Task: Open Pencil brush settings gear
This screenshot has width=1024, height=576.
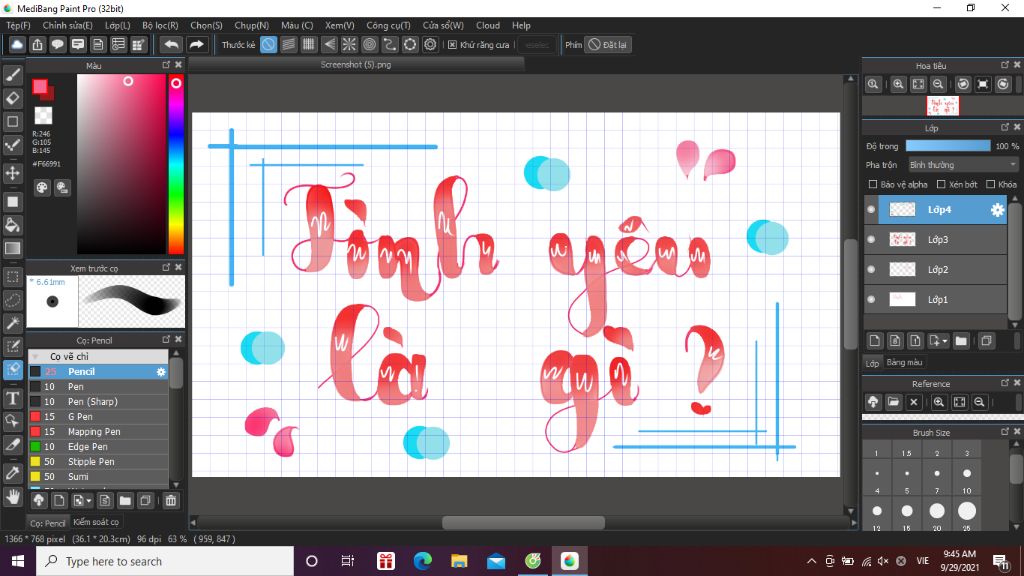Action: 161,372
